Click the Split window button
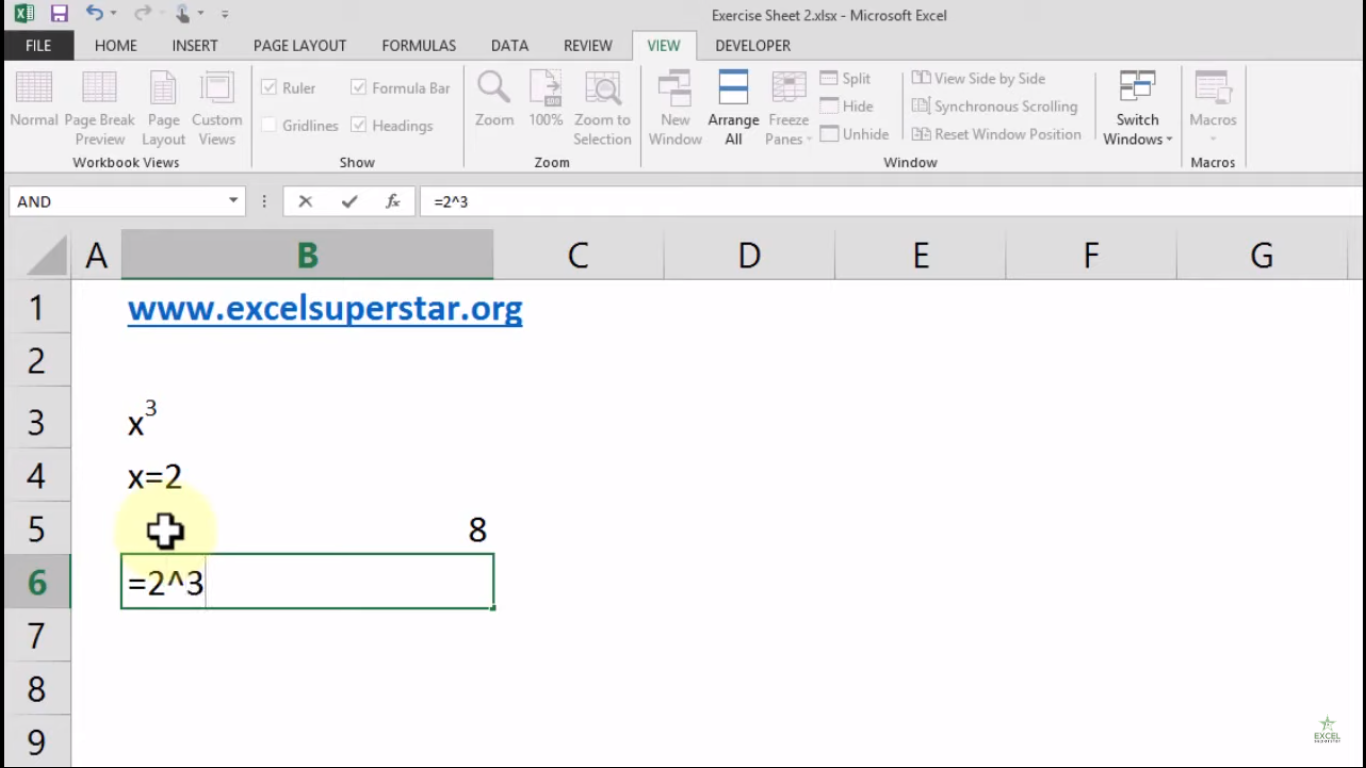This screenshot has width=1366, height=768. pos(845,78)
